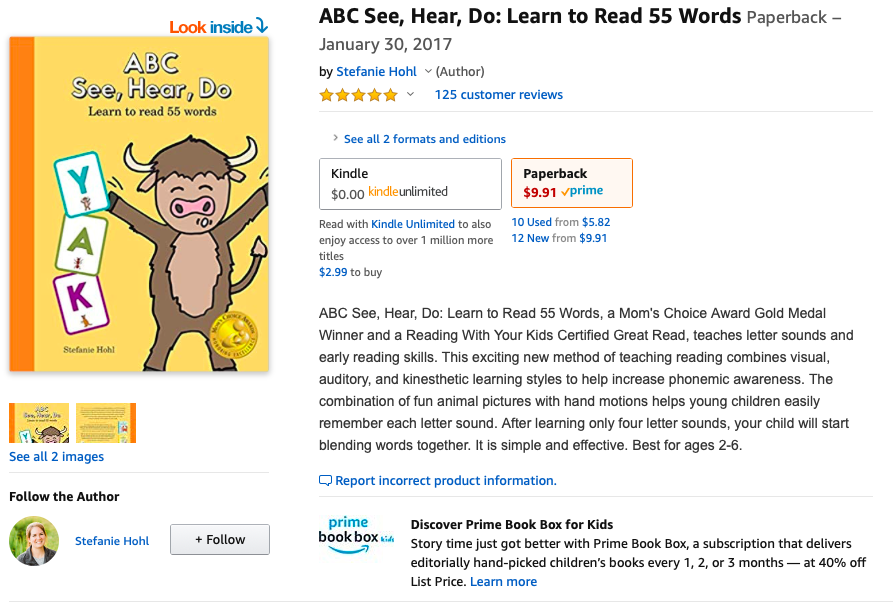This screenshot has width=893, height=612.
Task: Click Stefanie Hohl's author profile photo
Action: coord(34,541)
